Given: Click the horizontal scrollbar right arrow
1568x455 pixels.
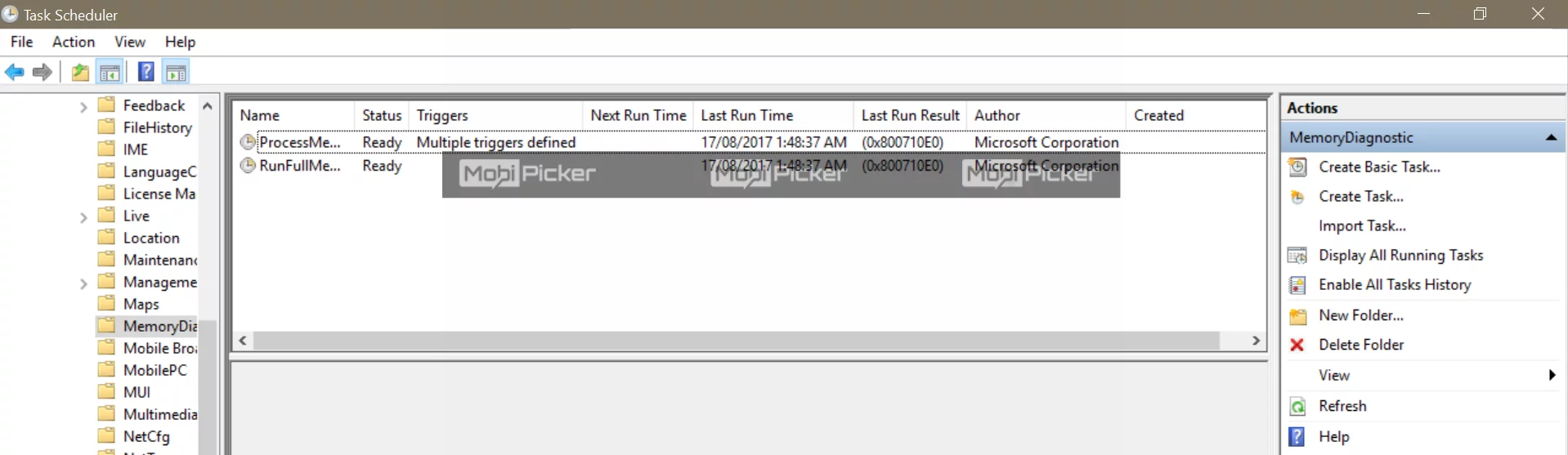Looking at the screenshot, I should pyautogui.click(x=1256, y=341).
